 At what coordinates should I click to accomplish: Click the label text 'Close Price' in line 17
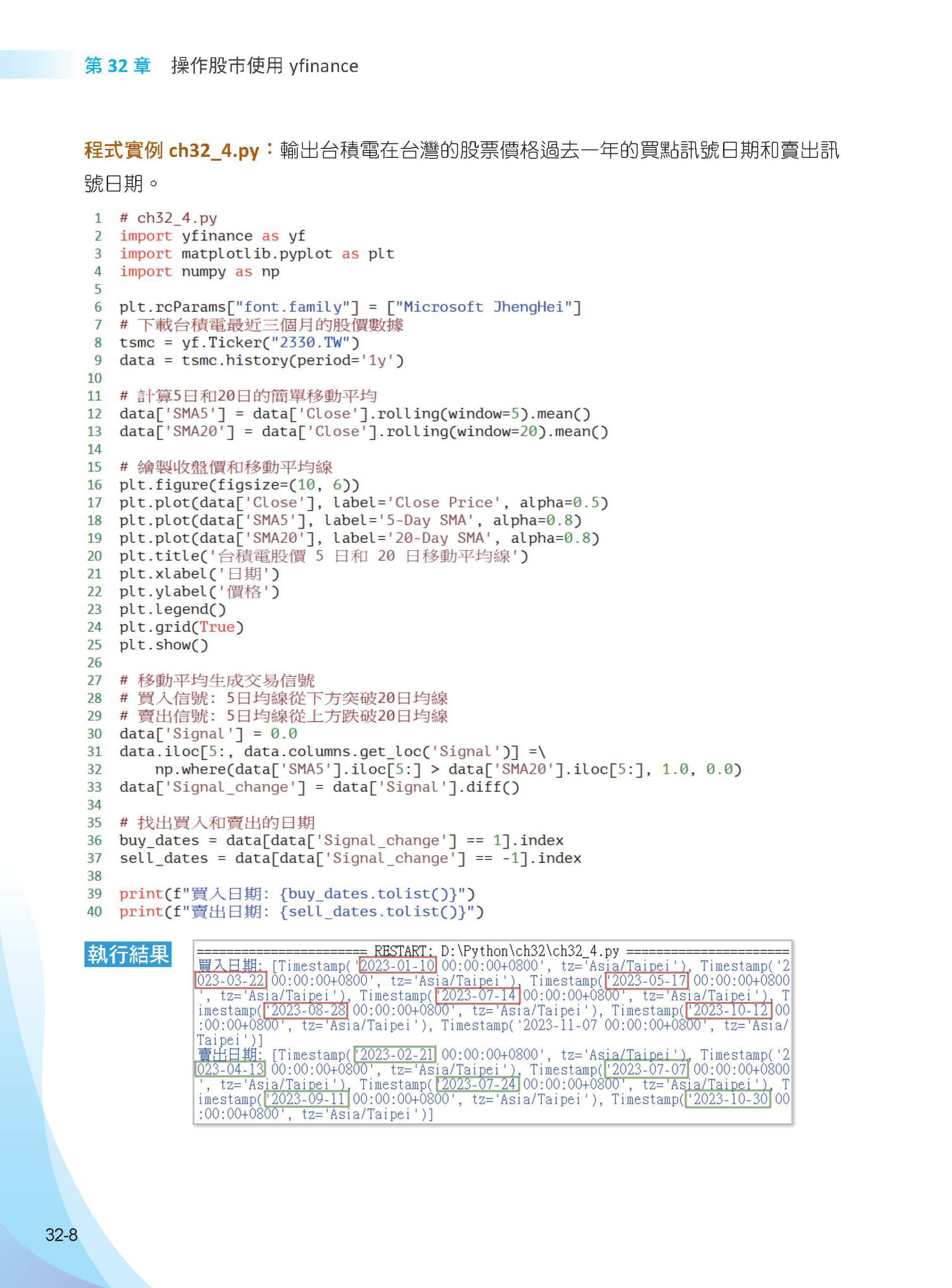[444, 503]
